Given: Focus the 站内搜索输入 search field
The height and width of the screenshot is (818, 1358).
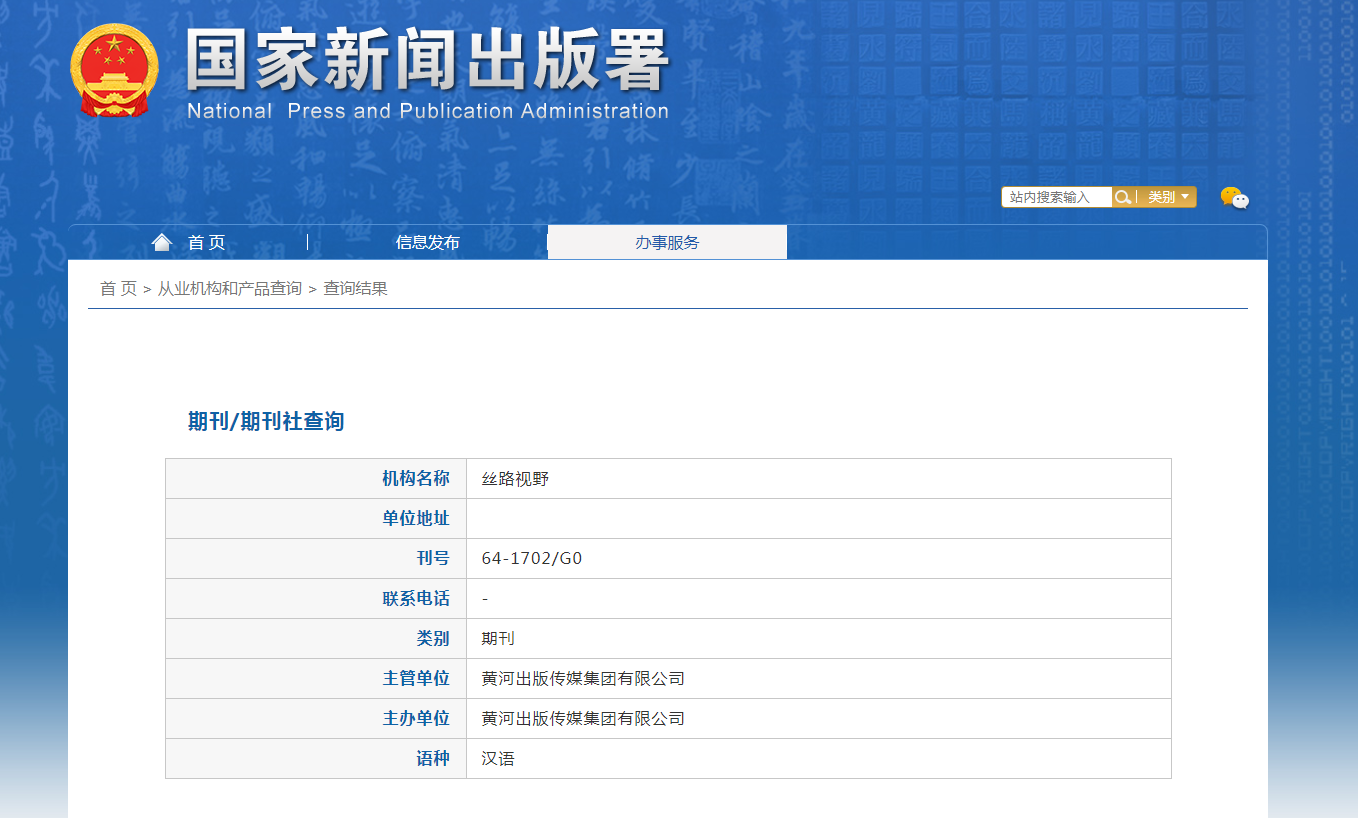Looking at the screenshot, I should [x=1056, y=197].
